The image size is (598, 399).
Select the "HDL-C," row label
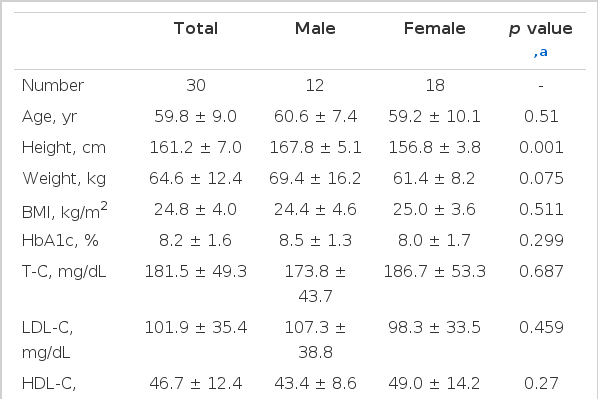49,384
